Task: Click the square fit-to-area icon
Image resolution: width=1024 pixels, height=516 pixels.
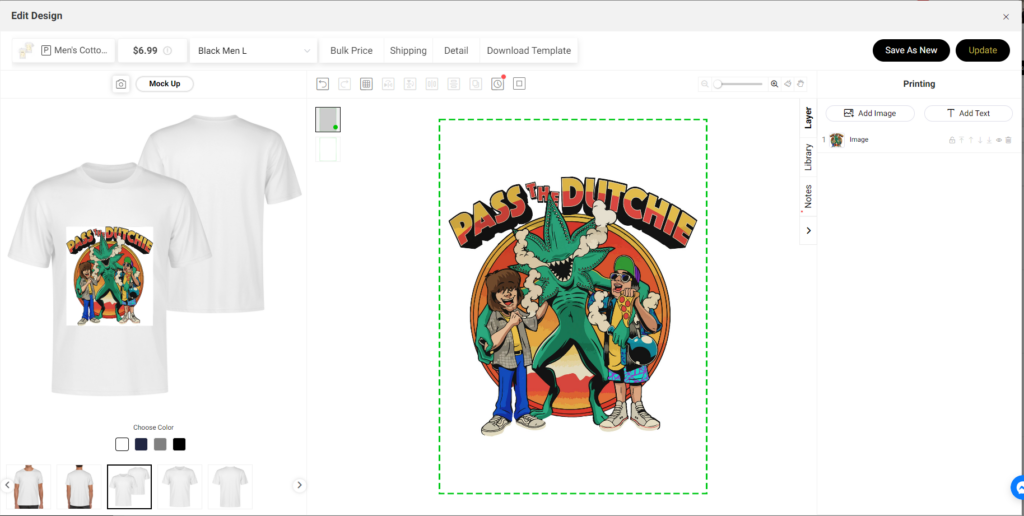Action: click(x=519, y=84)
